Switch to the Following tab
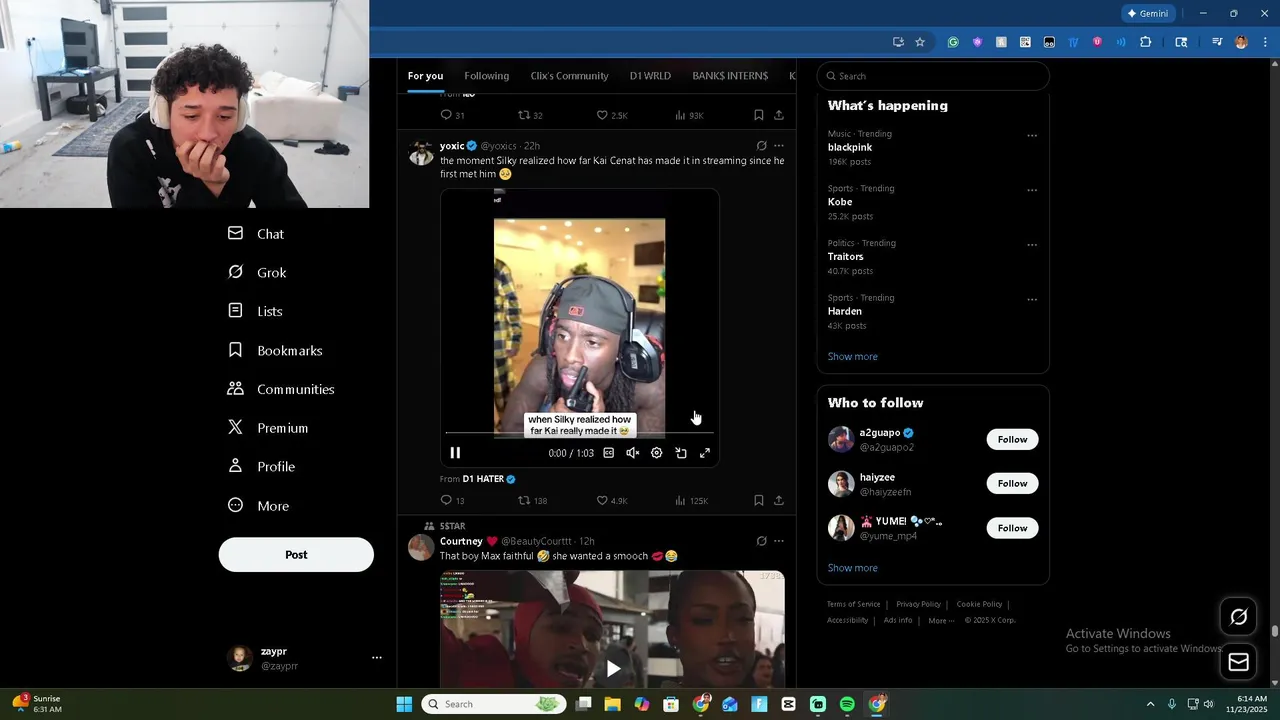This screenshot has width=1280, height=720. (x=487, y=76)
